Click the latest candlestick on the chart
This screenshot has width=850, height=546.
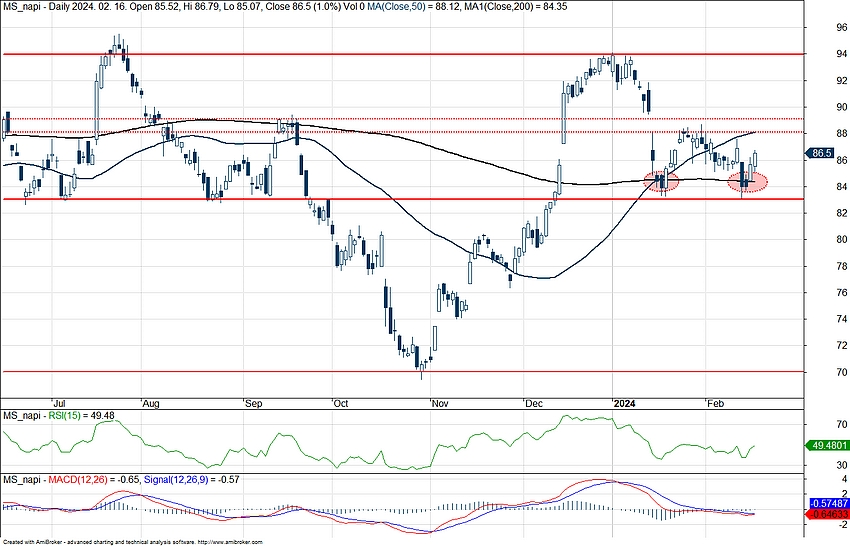click(x=755, y=158)
